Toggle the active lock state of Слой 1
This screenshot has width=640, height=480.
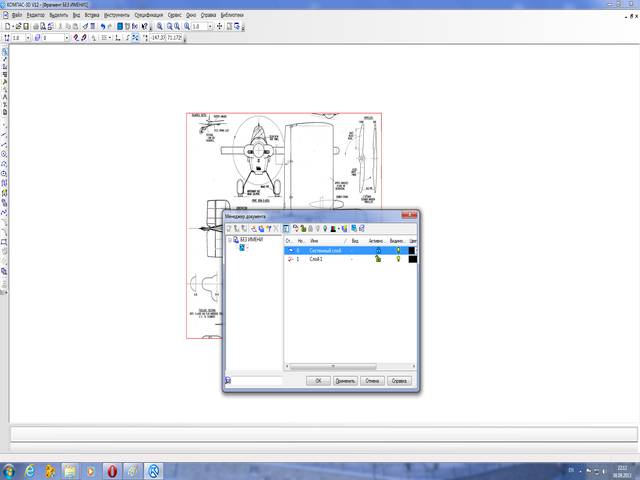378,259
